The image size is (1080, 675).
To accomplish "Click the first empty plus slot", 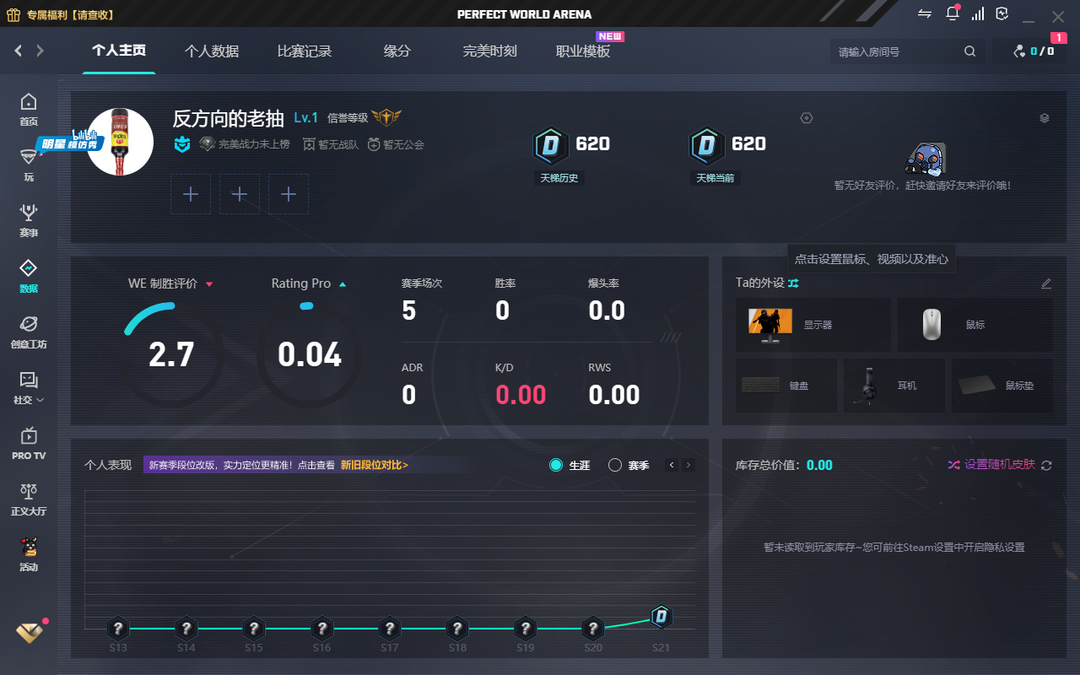I will click(191, 194).
